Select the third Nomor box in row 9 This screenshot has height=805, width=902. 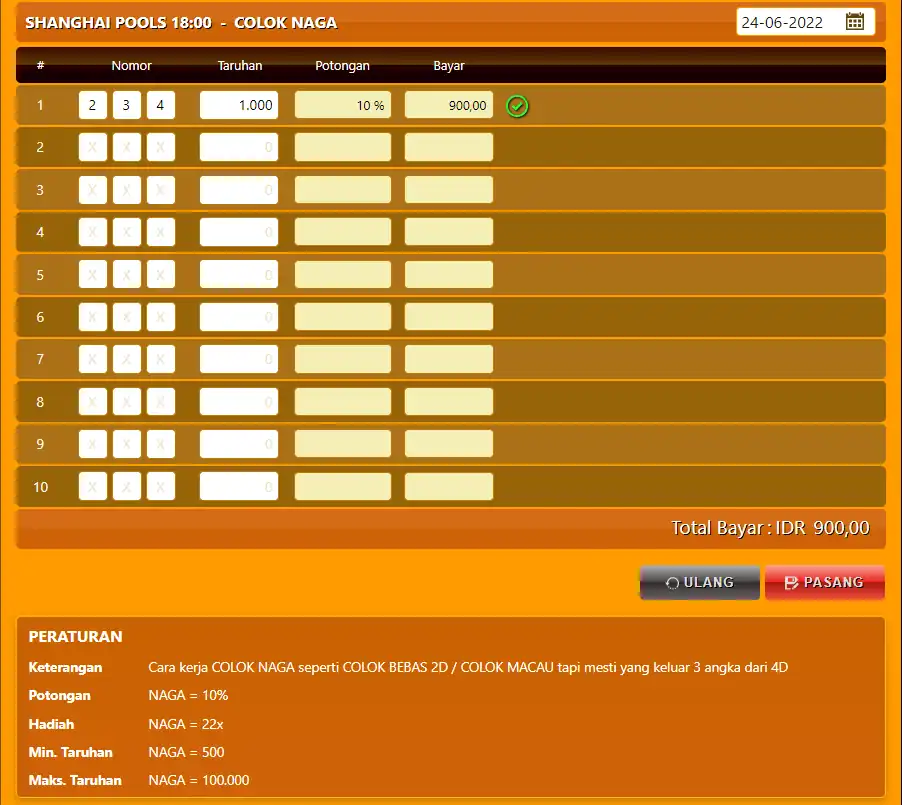[x=160, y=444]
